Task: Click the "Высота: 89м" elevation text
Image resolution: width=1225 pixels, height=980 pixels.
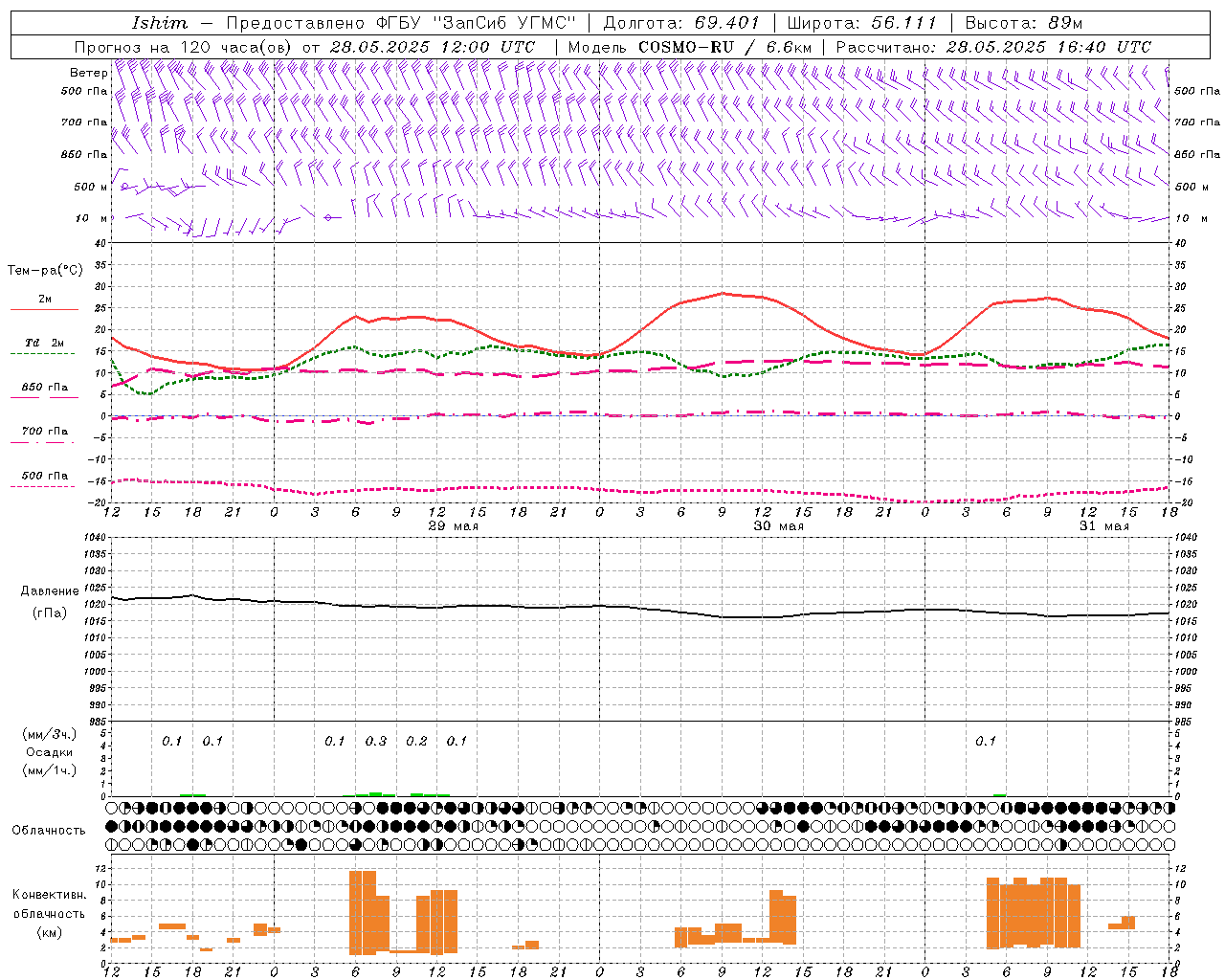Action: 1023,23
